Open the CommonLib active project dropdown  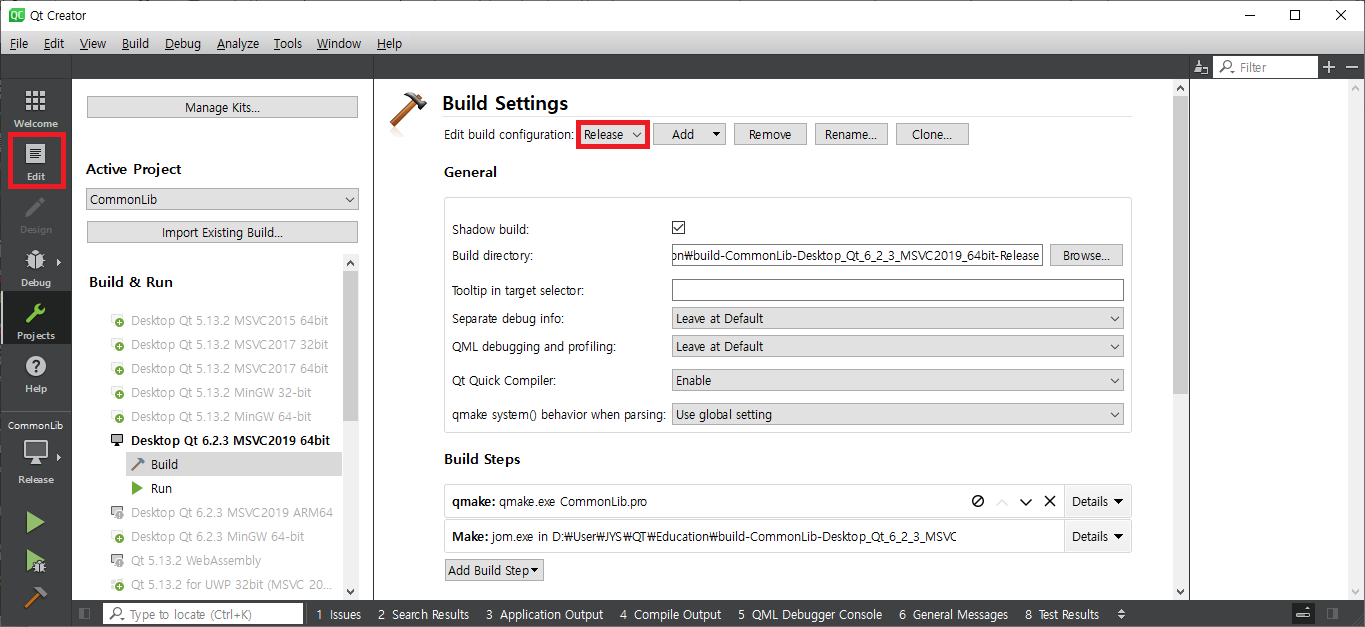click(222, 199)
